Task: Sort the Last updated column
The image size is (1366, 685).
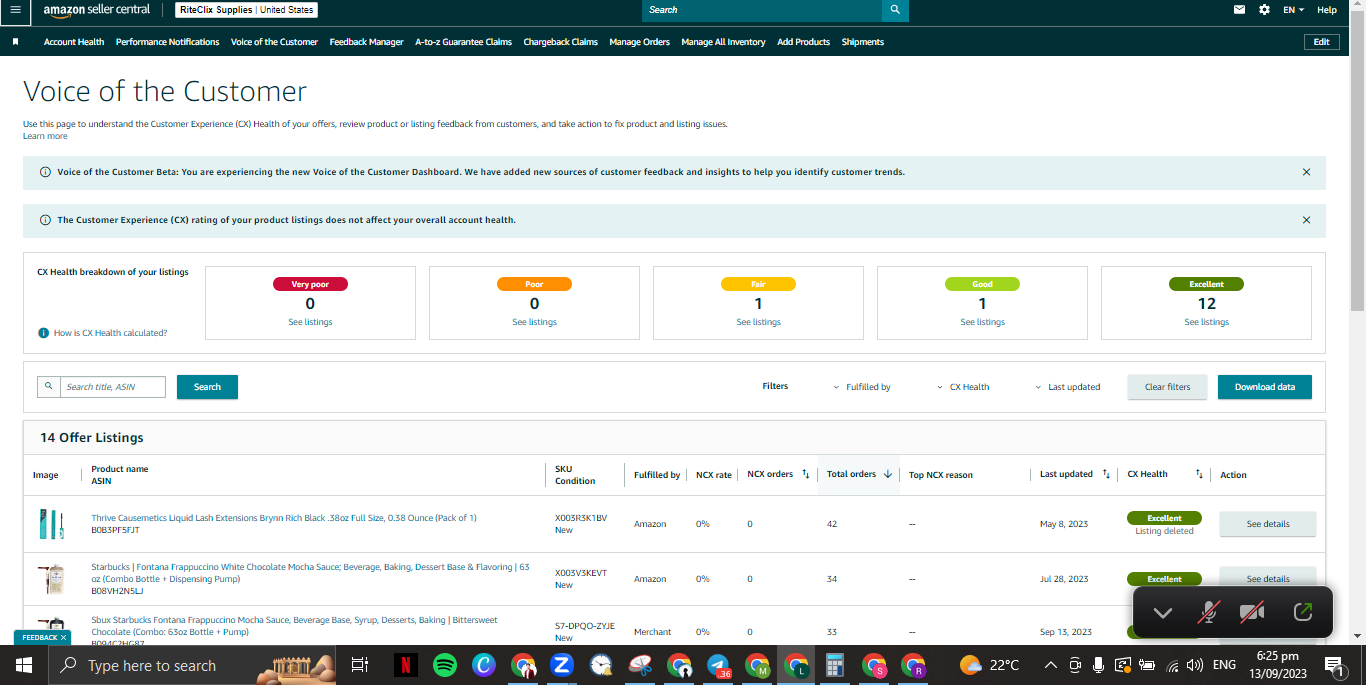Action: 1106,474
